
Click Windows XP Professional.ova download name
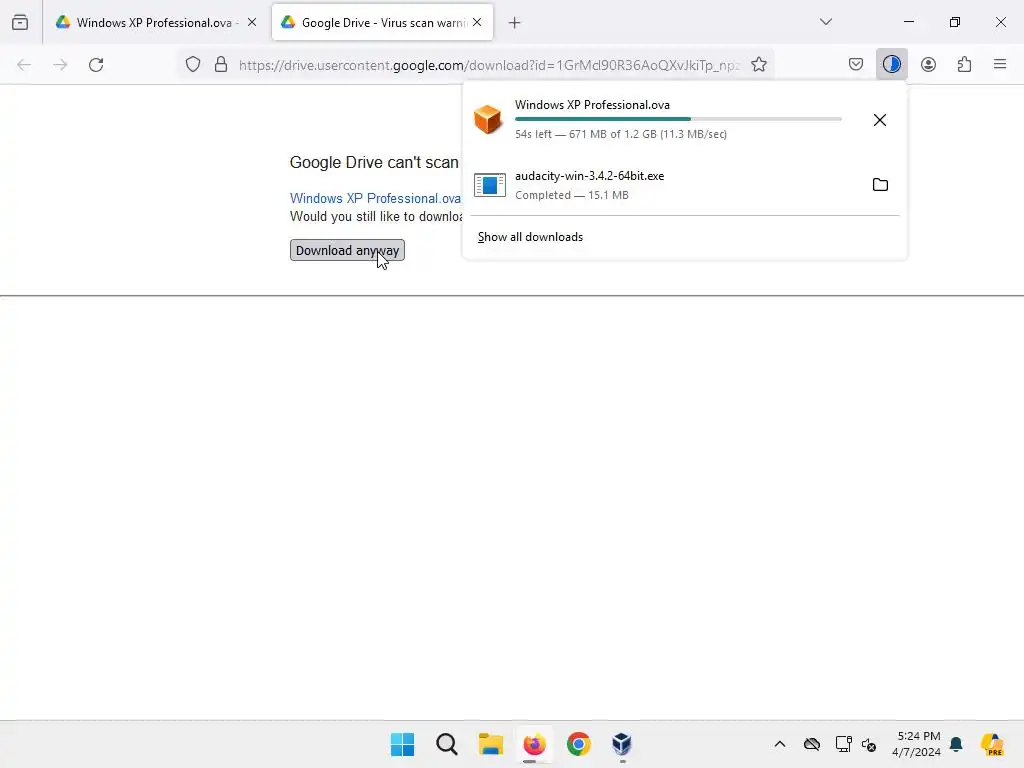coord(592,105)
